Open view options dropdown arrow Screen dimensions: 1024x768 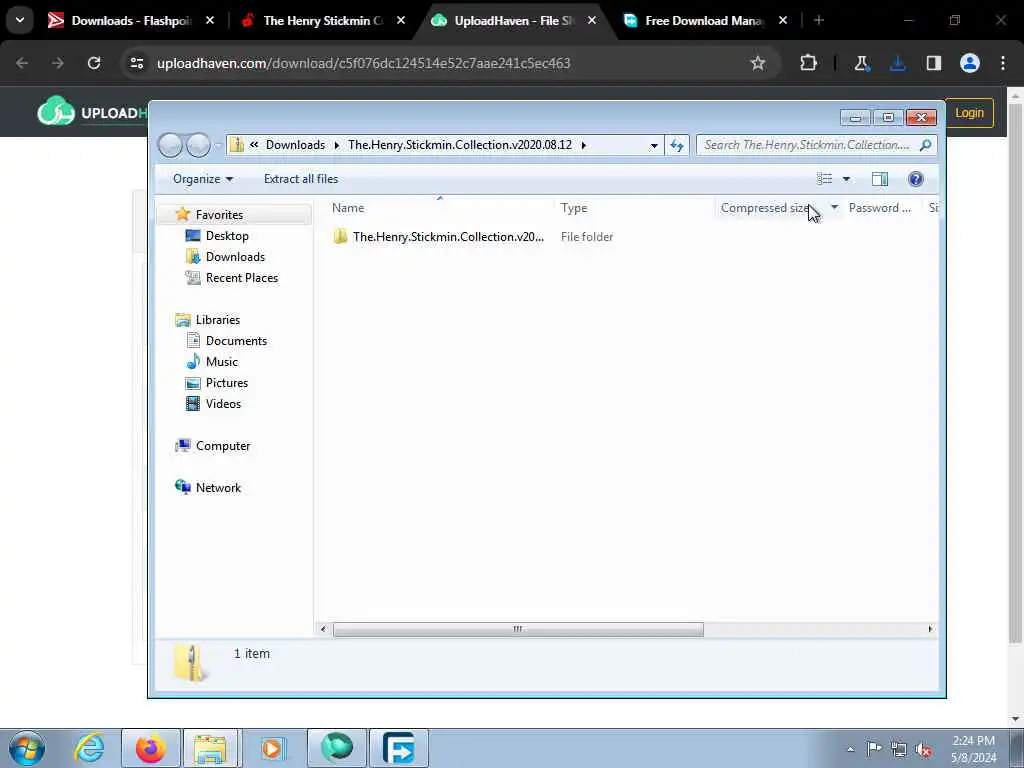(x=846, y=179)
